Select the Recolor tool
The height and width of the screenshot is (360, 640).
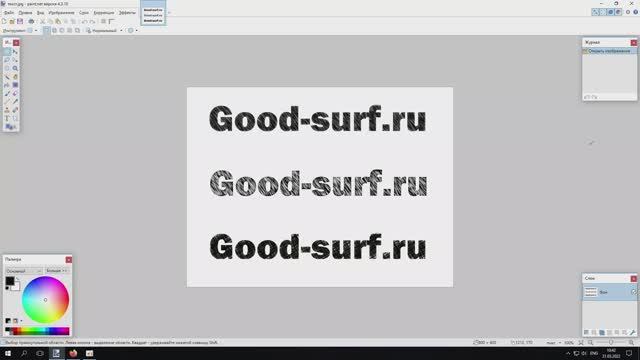pyautogui.click(x=15, y=110)
